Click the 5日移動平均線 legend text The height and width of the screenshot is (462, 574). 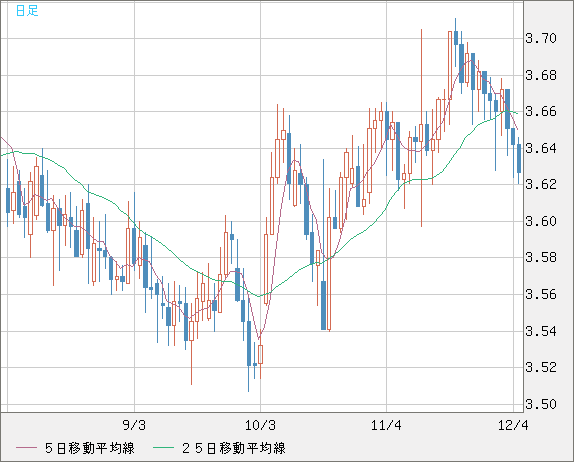[x=90, y=448]
